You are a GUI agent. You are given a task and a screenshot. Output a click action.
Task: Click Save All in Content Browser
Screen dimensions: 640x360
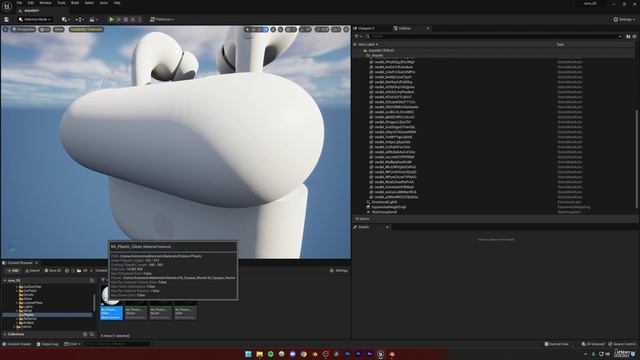point(53,271)
